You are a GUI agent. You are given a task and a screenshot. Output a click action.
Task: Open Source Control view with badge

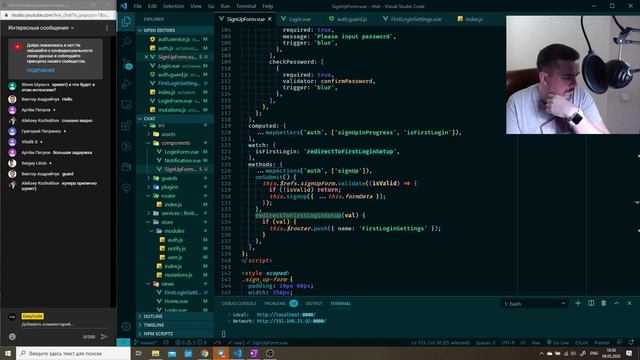(127, 63)
